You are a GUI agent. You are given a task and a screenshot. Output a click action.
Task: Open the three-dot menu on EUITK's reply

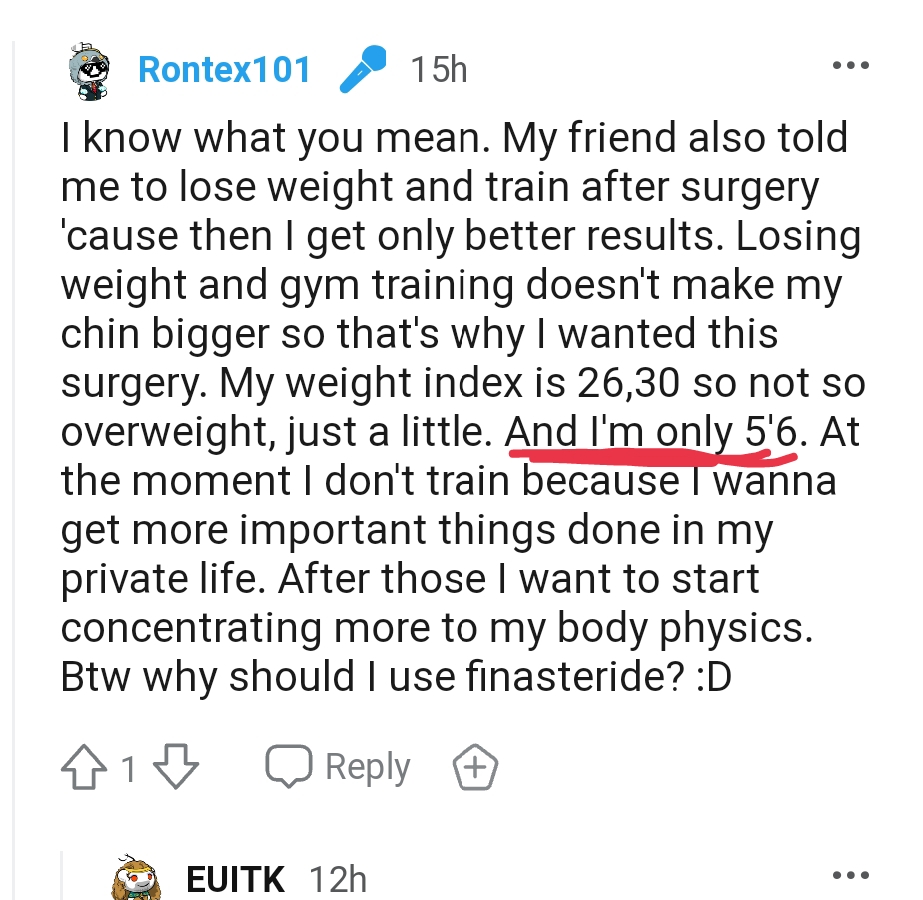pyautogui.click(x=851, y=875)
